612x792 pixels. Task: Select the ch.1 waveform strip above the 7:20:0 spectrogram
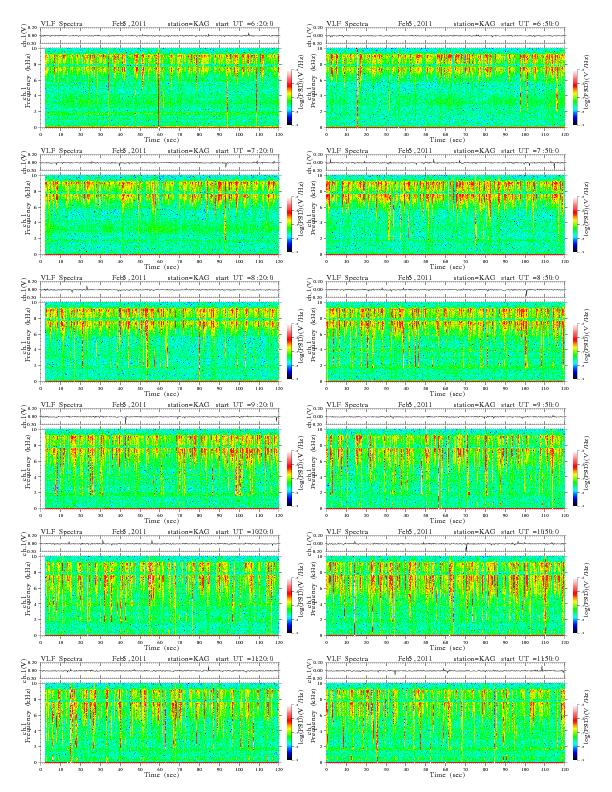160,163
